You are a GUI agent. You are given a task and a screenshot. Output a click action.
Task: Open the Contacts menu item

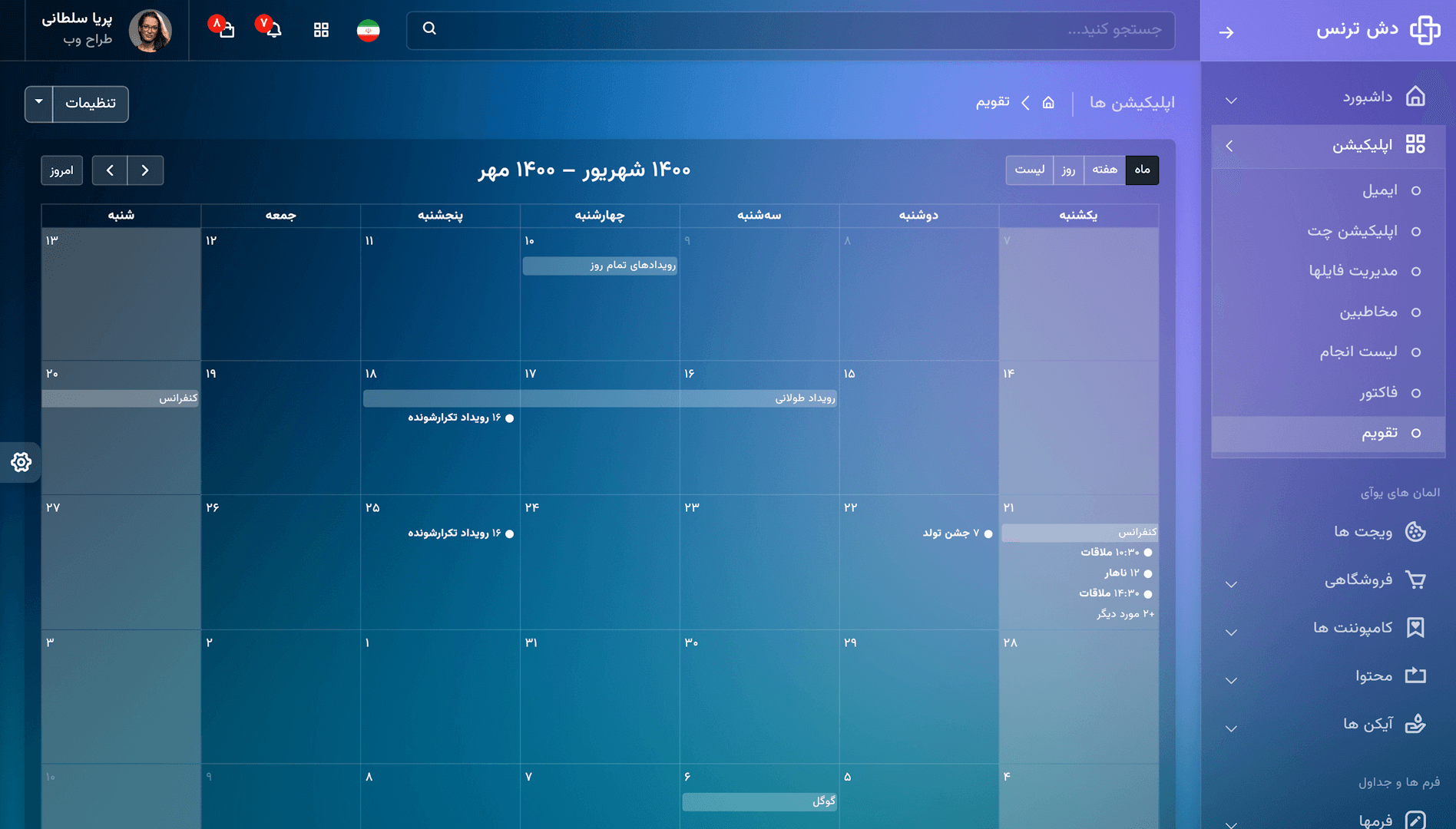point(1329,312)
